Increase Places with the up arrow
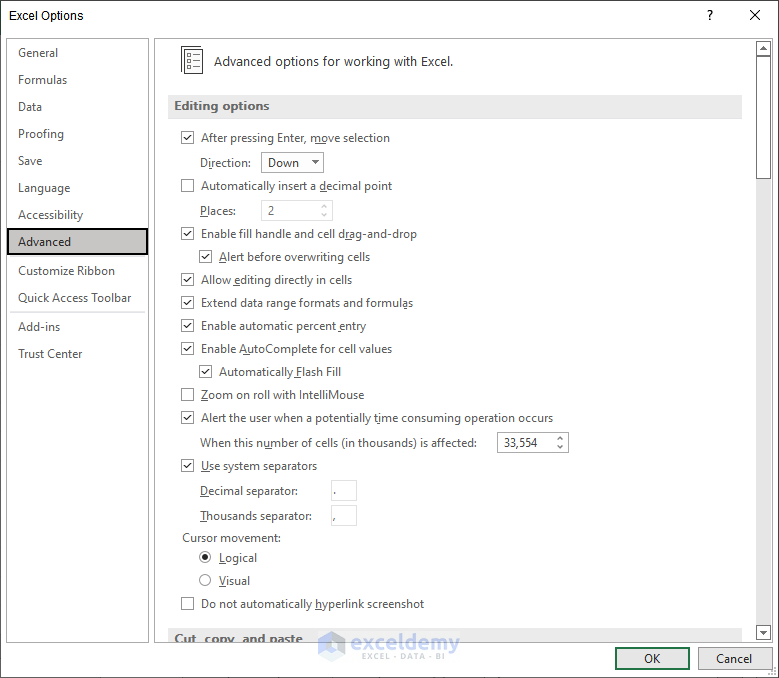The image size is (779, 678). pos(324,206)
